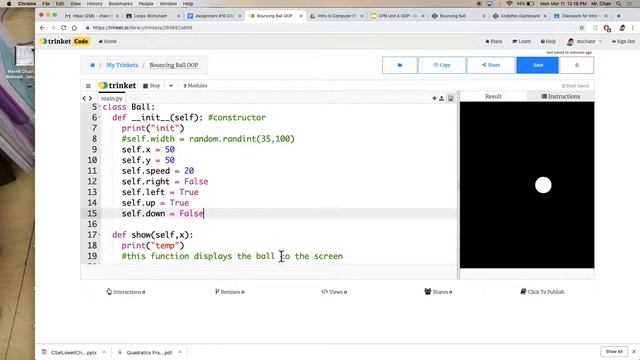Click the trinket Code logo
Viewport: 640px width, 360px height.
pos(65,41)
